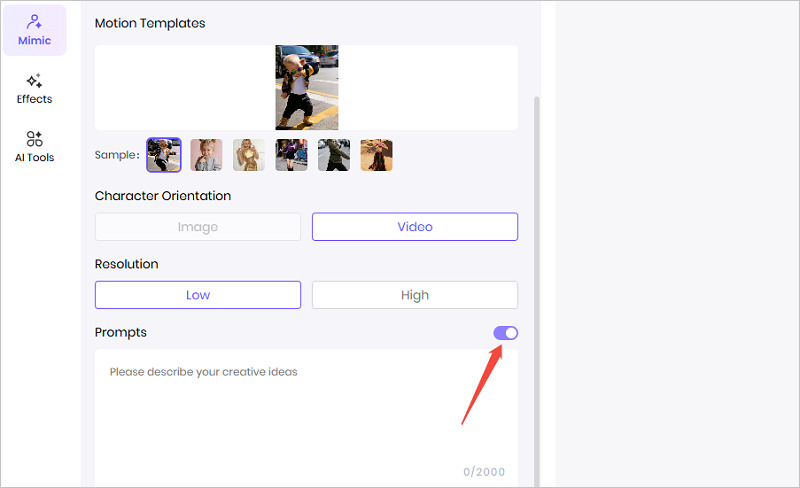Click the large motion template preview
This screenshot has width=800, height=488.
306,87
